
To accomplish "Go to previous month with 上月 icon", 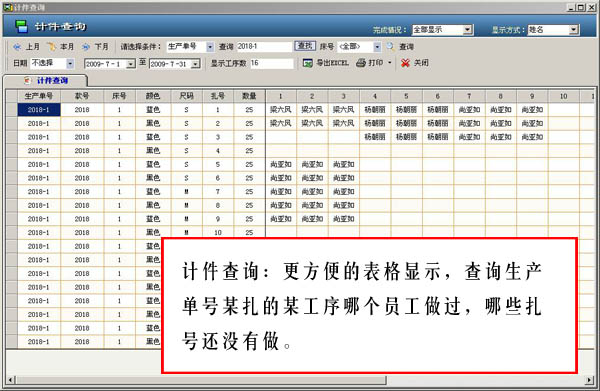I will coord(17,47).
